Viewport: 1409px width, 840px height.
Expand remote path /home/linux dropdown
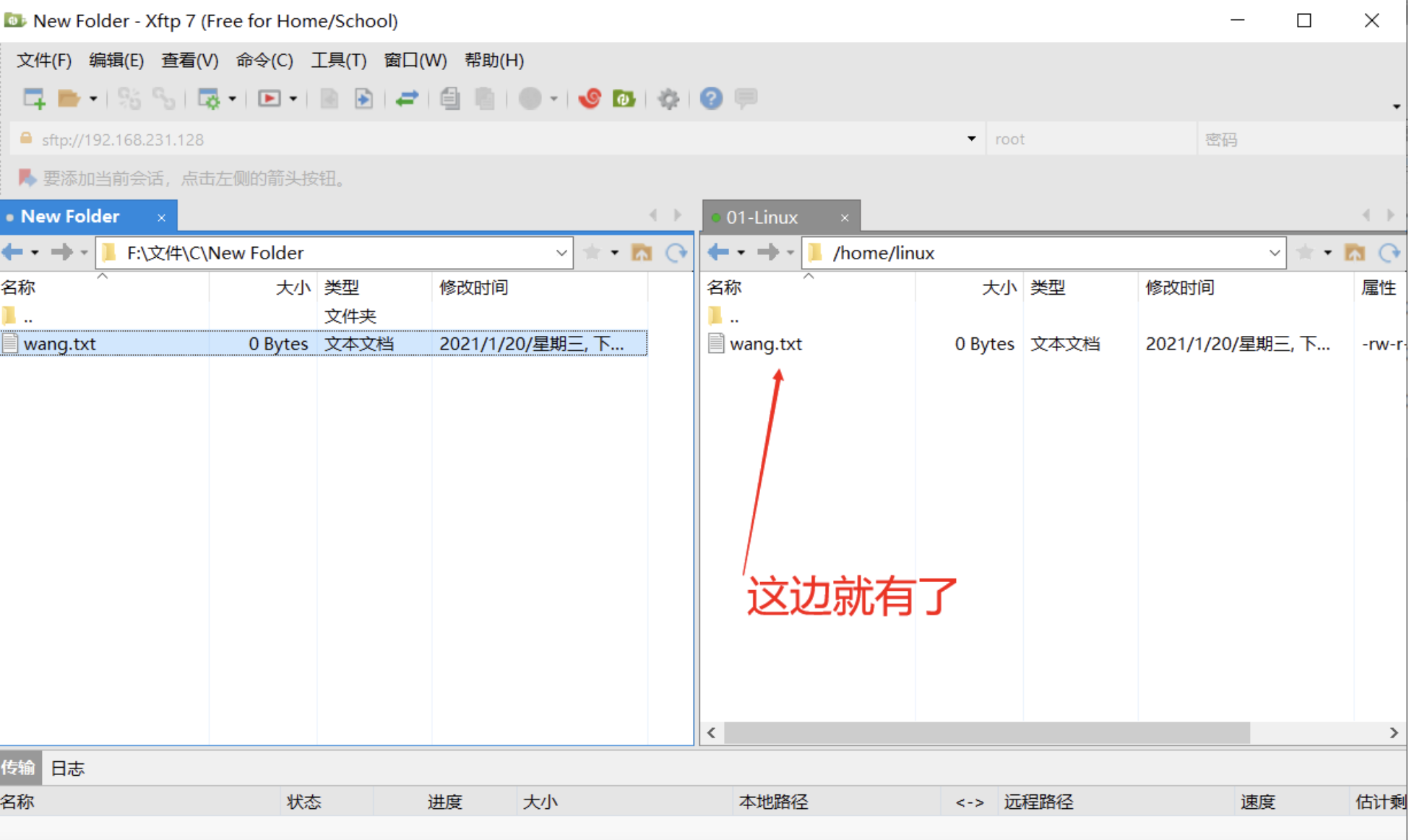point(1275,253)
